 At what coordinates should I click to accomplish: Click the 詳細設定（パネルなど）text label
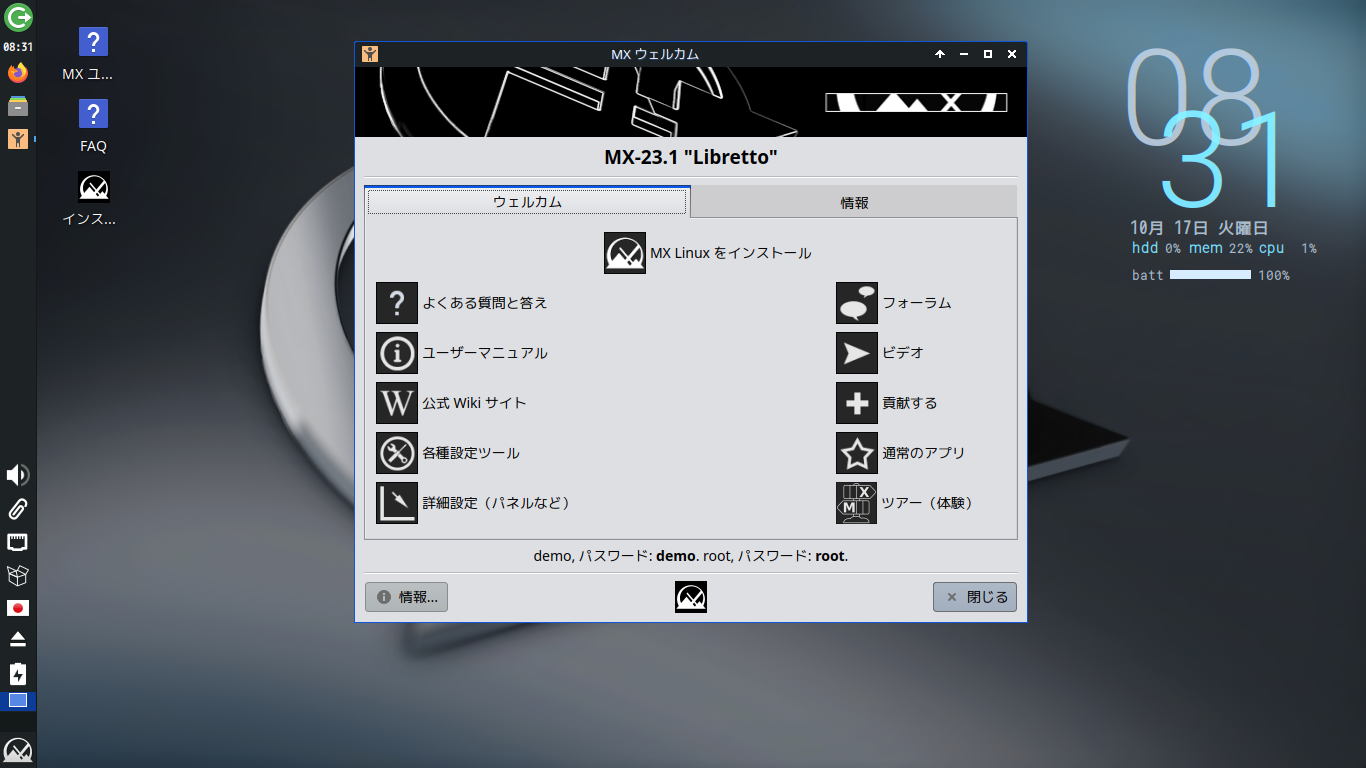point(496,503)
